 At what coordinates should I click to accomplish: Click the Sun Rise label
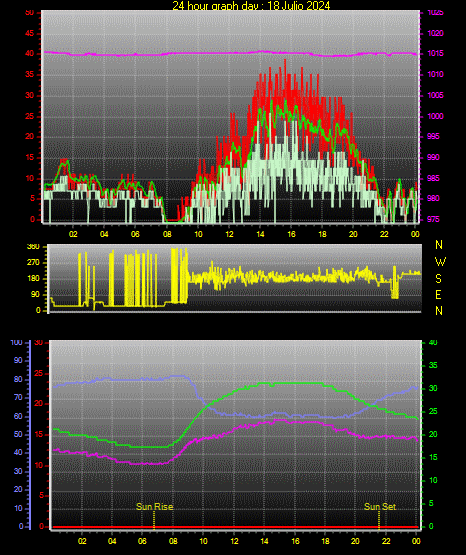[155, 507]
